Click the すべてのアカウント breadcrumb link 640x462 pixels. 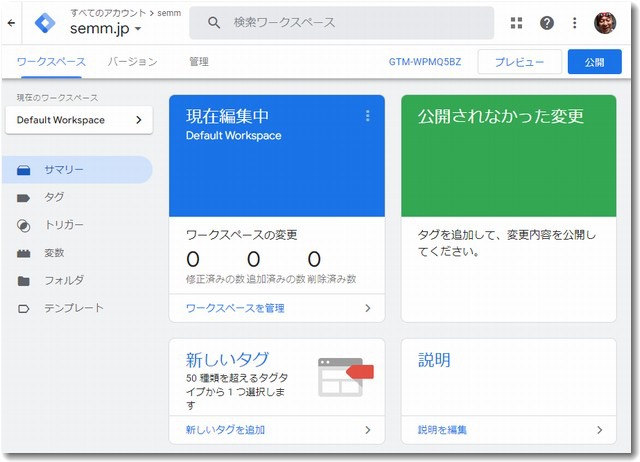point(108,13)
